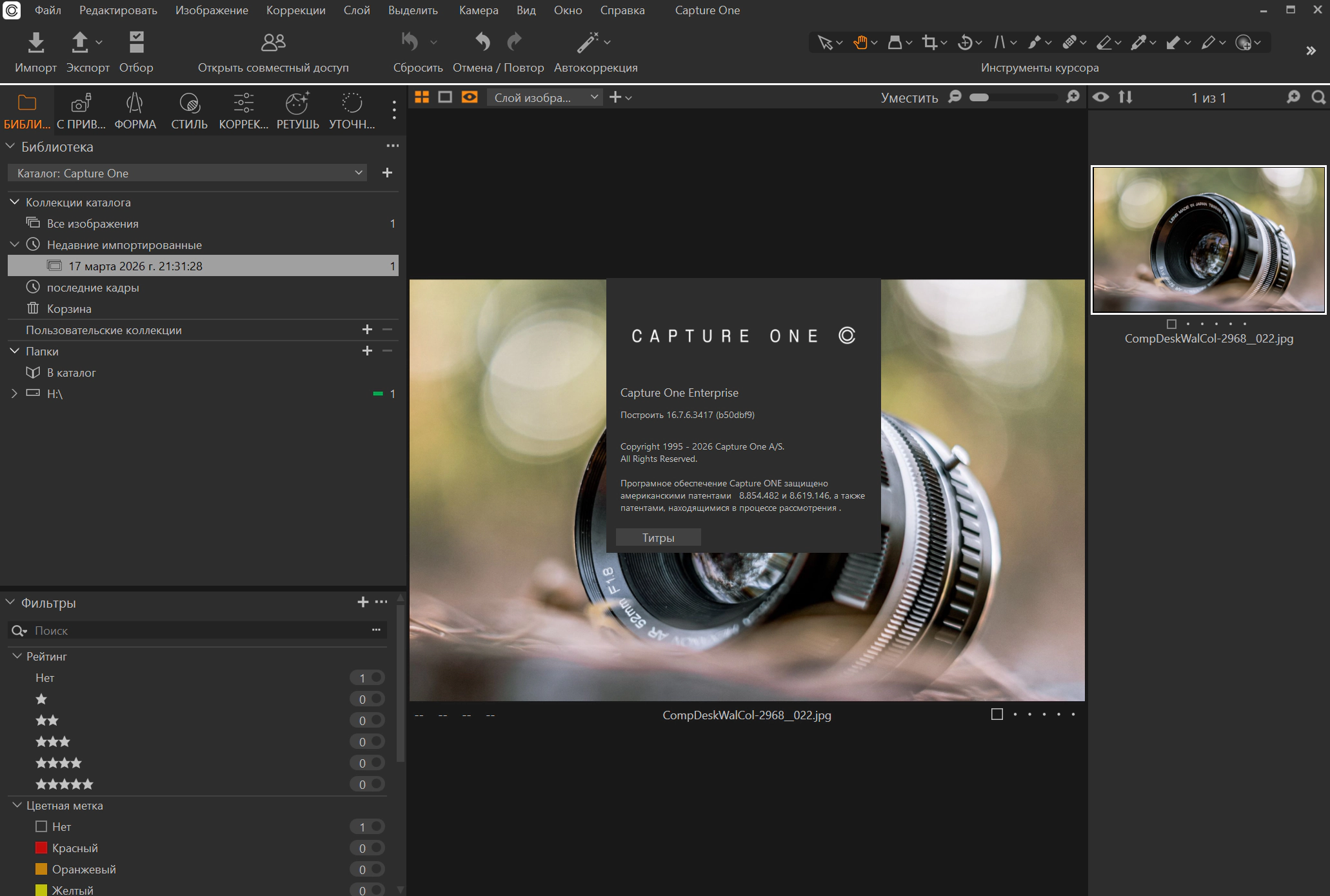
Task: Select the Crop cursor tool
Action: click(929, 43)
